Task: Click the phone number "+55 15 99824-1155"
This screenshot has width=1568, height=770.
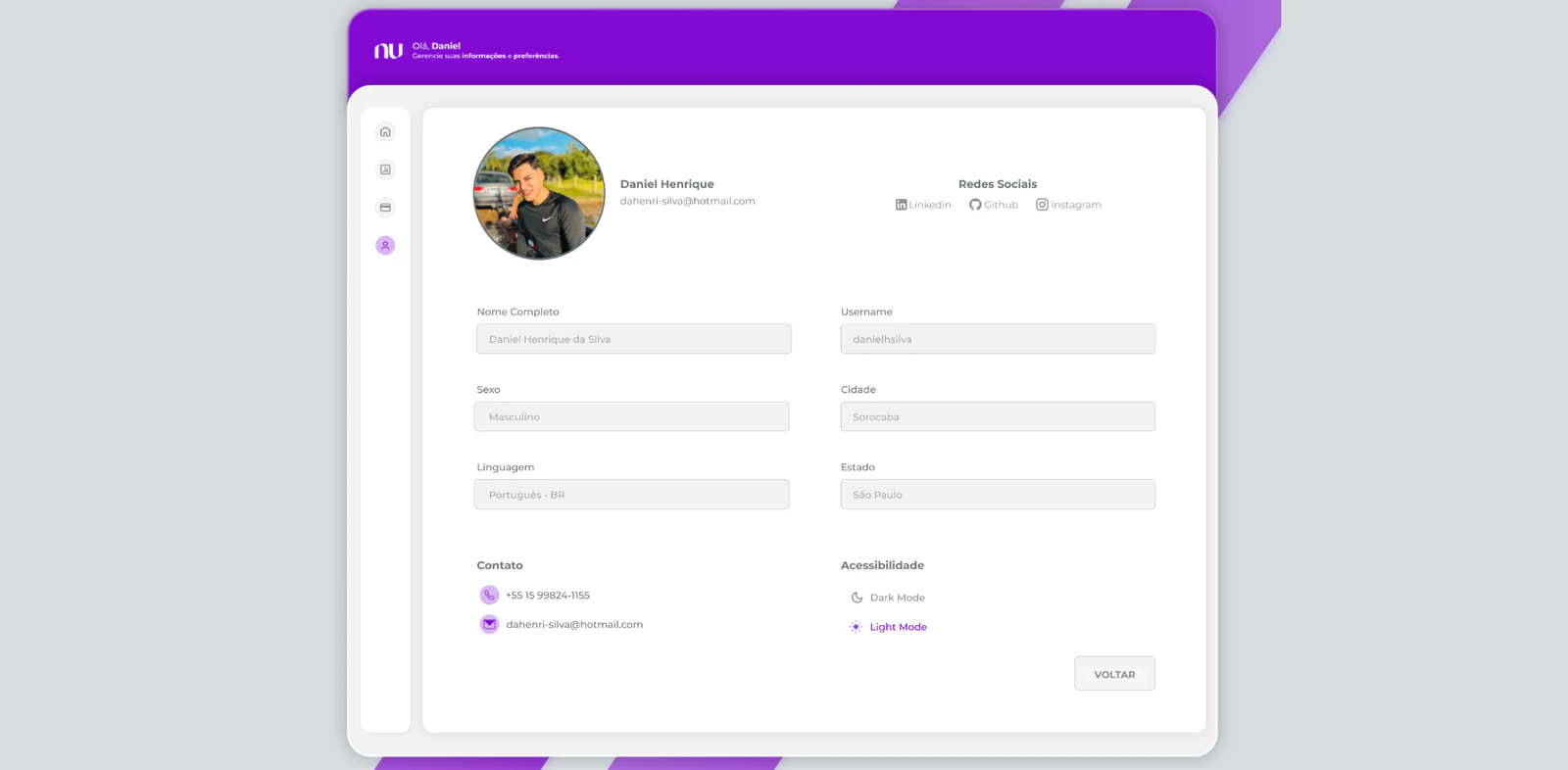Action: (x=548, y=596)
